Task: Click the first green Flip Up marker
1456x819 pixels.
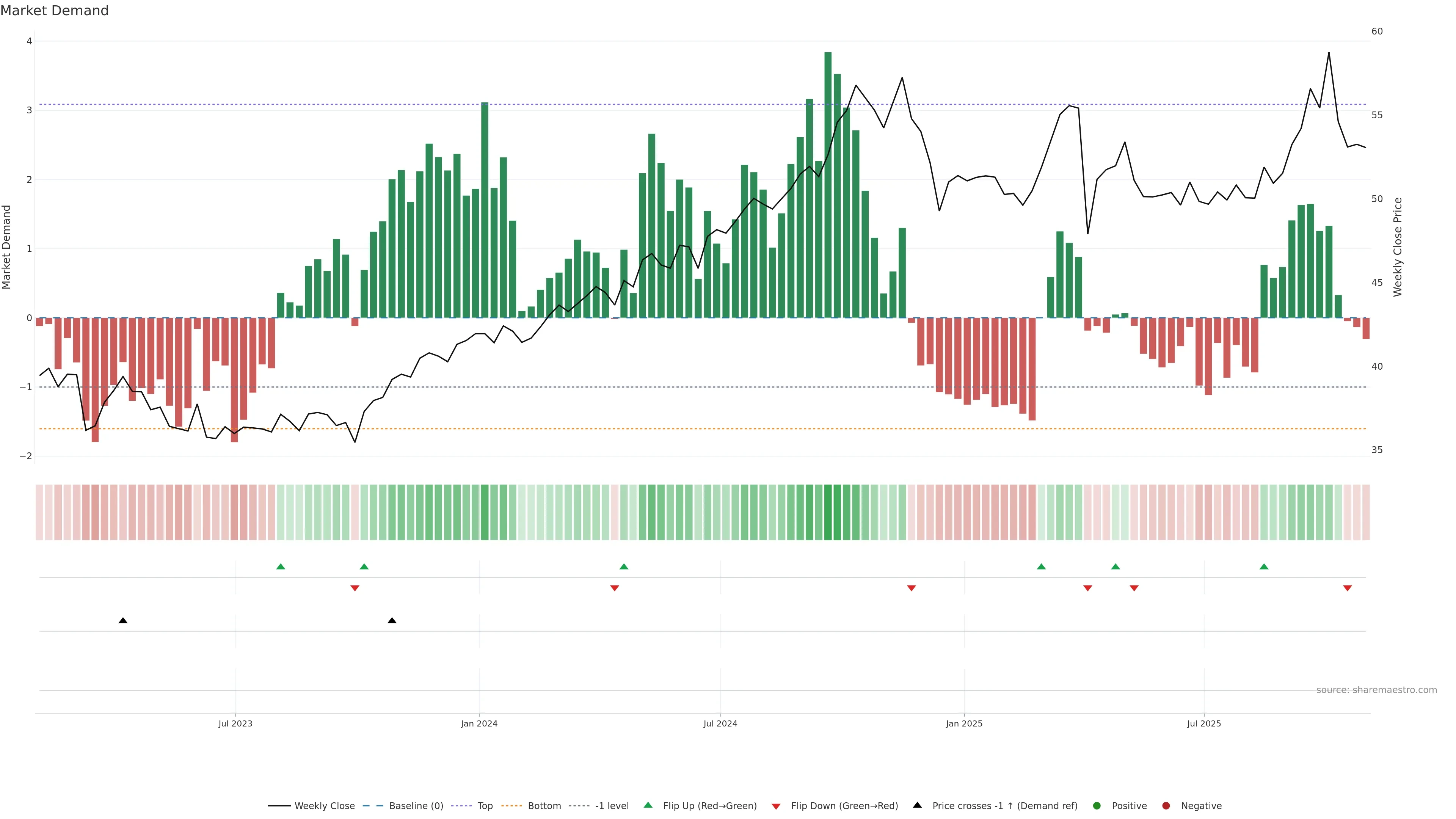Action: click(280, 566)
